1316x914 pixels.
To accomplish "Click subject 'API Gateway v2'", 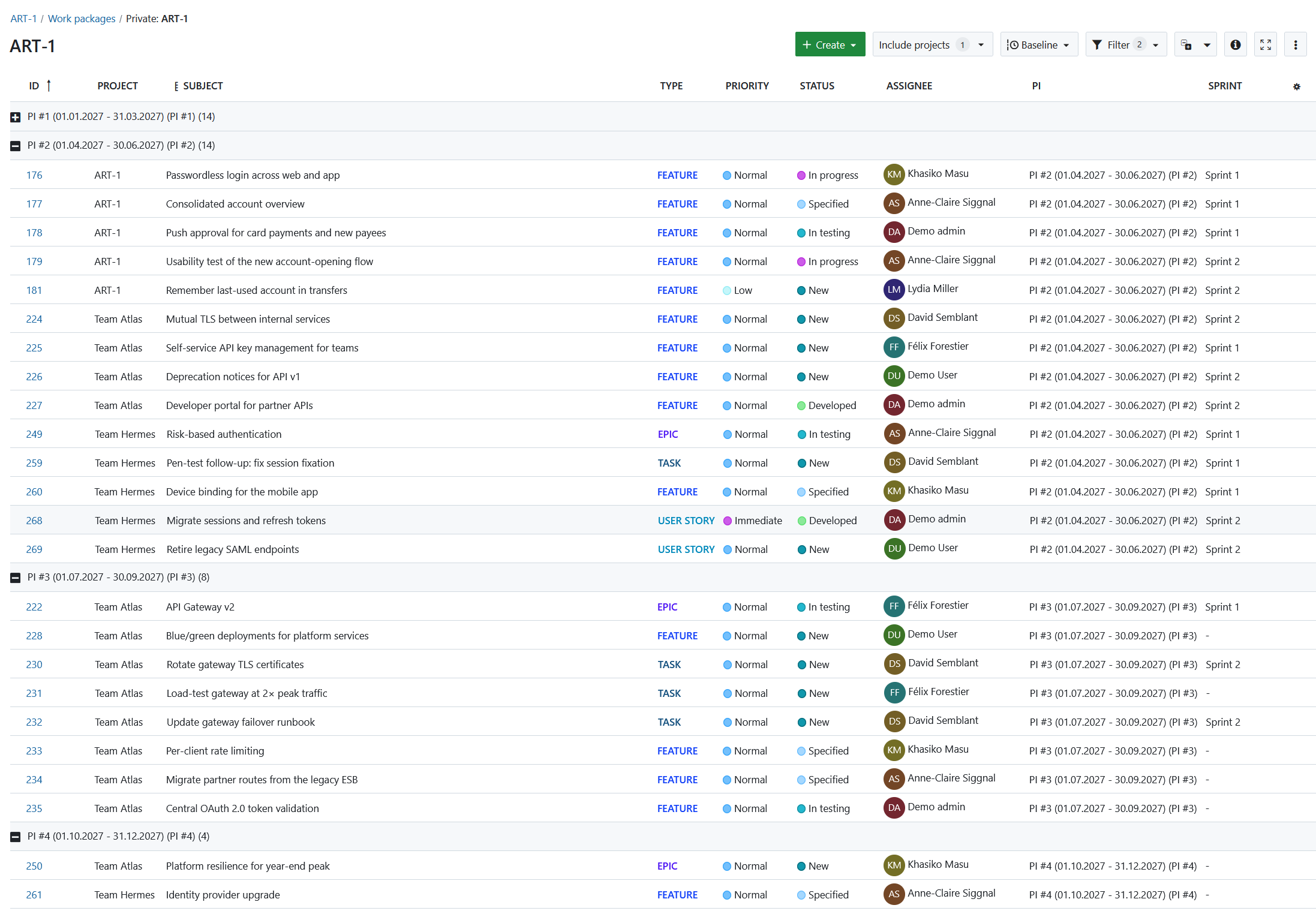I will coord(200,607).
